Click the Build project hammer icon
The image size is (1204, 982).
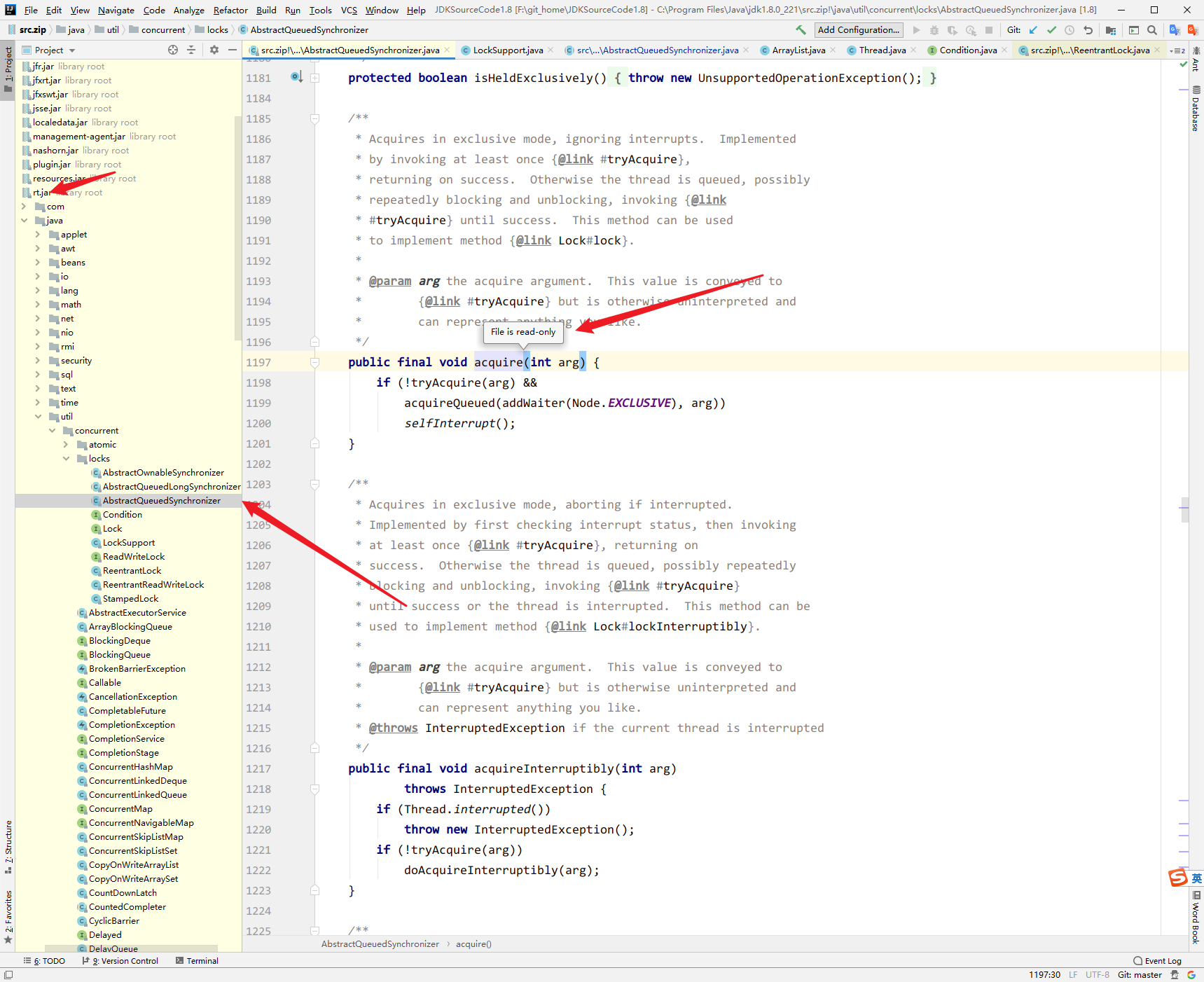(801, 30)
